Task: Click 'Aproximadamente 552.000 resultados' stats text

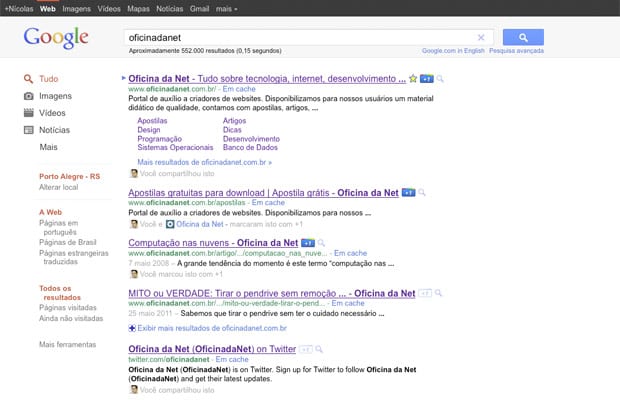Action: pos(205,51)
